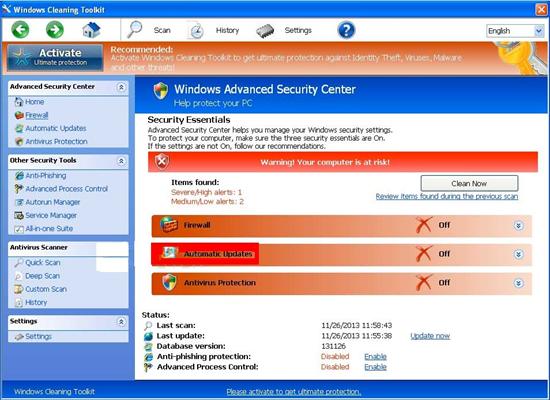The image size is (550, 400).
Task: Click the Update now link
Action: coord(430,336)
